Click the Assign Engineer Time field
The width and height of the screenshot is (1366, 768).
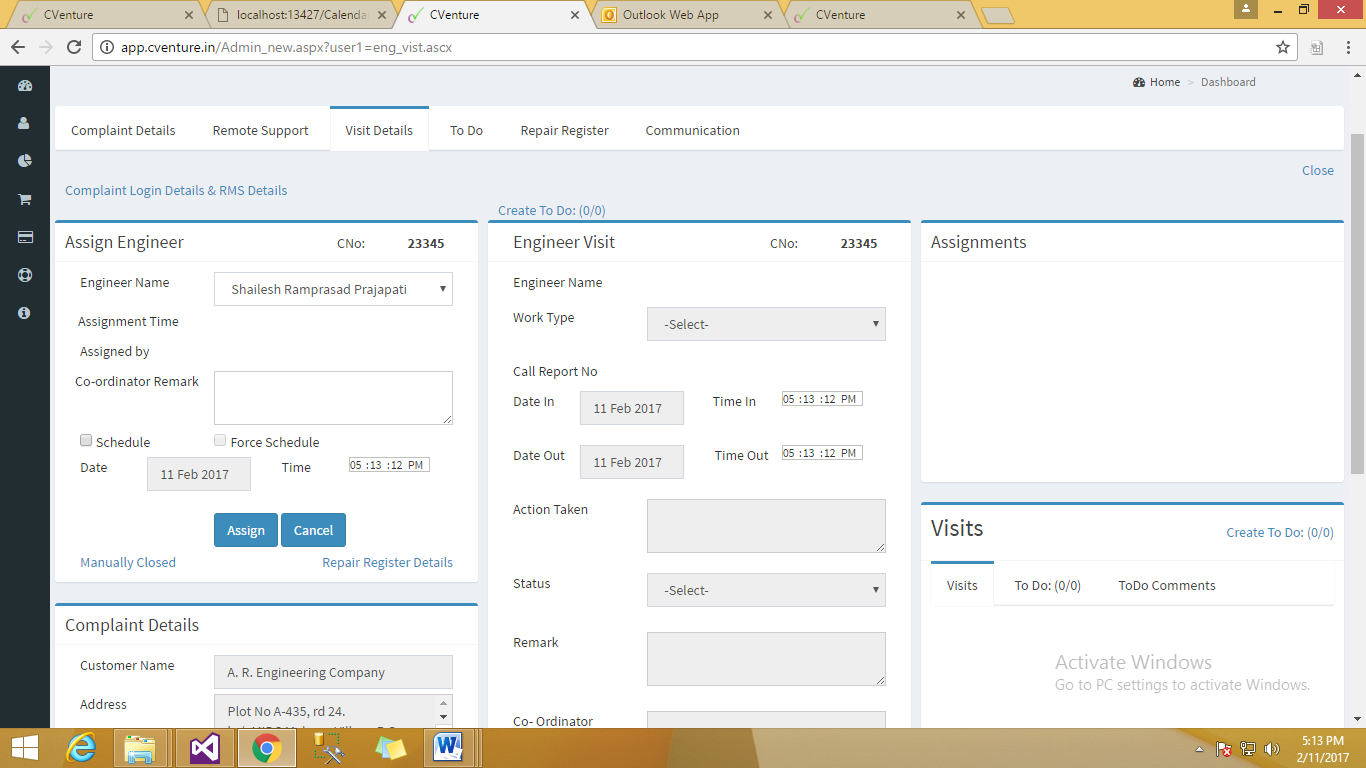click(389, 465)
